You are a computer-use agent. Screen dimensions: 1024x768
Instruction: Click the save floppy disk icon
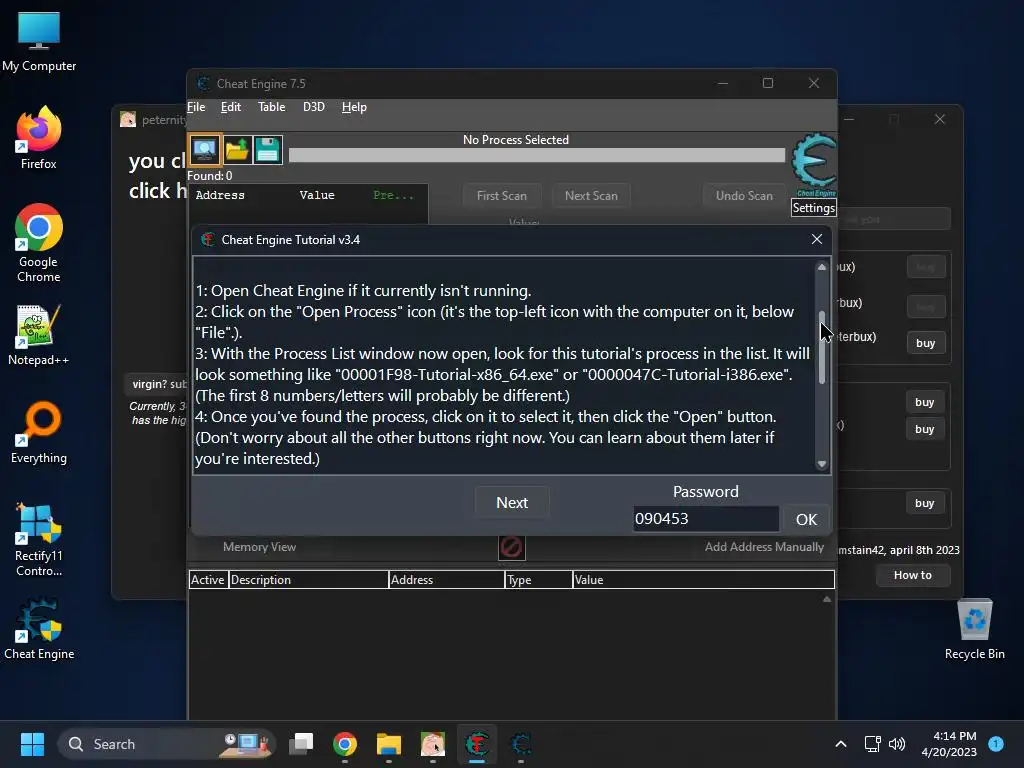pyautogui.click(x=267, y=150)
